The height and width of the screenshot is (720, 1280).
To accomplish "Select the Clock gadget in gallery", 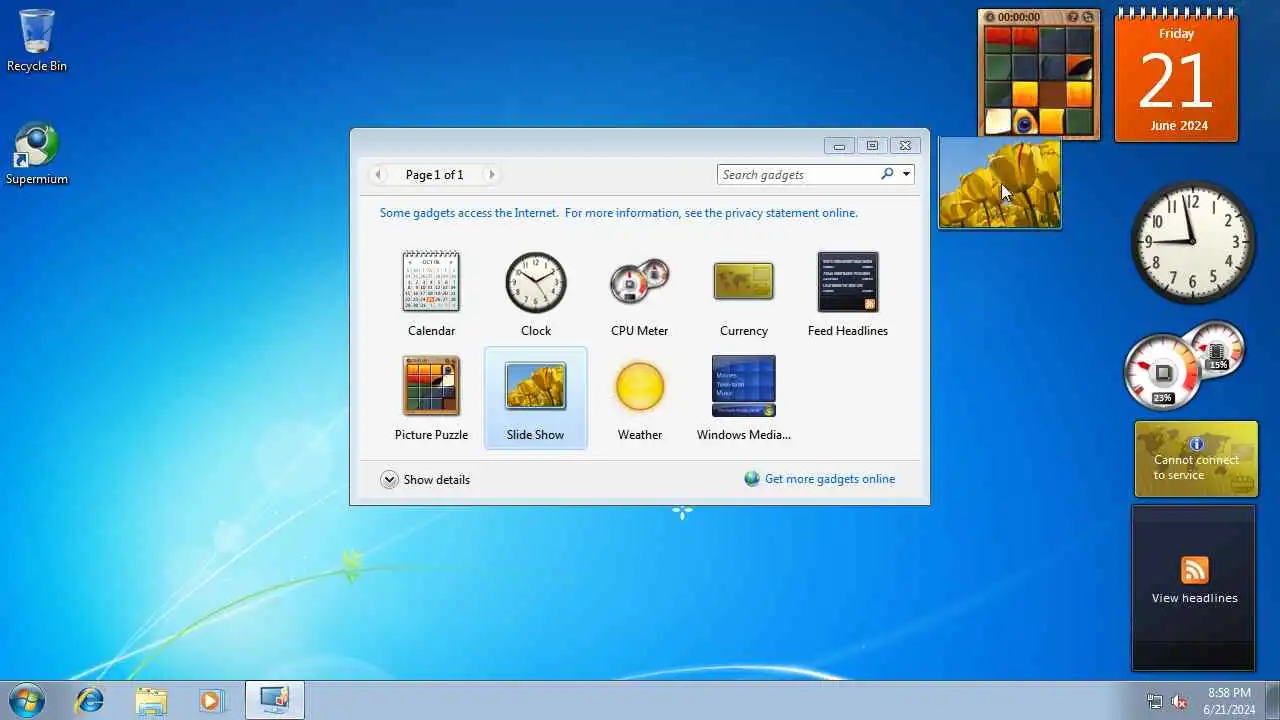I will 535,294.
